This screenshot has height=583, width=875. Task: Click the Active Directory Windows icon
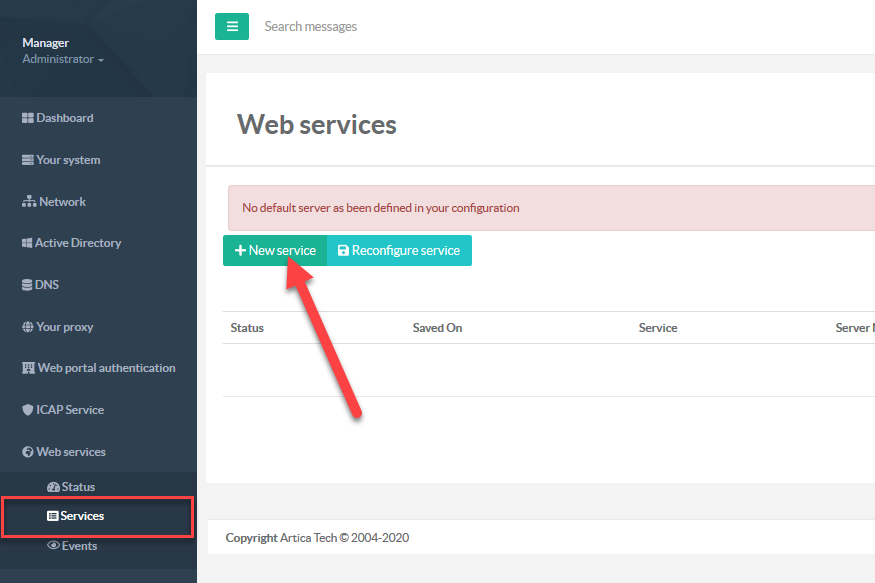(x=27, y=243)
